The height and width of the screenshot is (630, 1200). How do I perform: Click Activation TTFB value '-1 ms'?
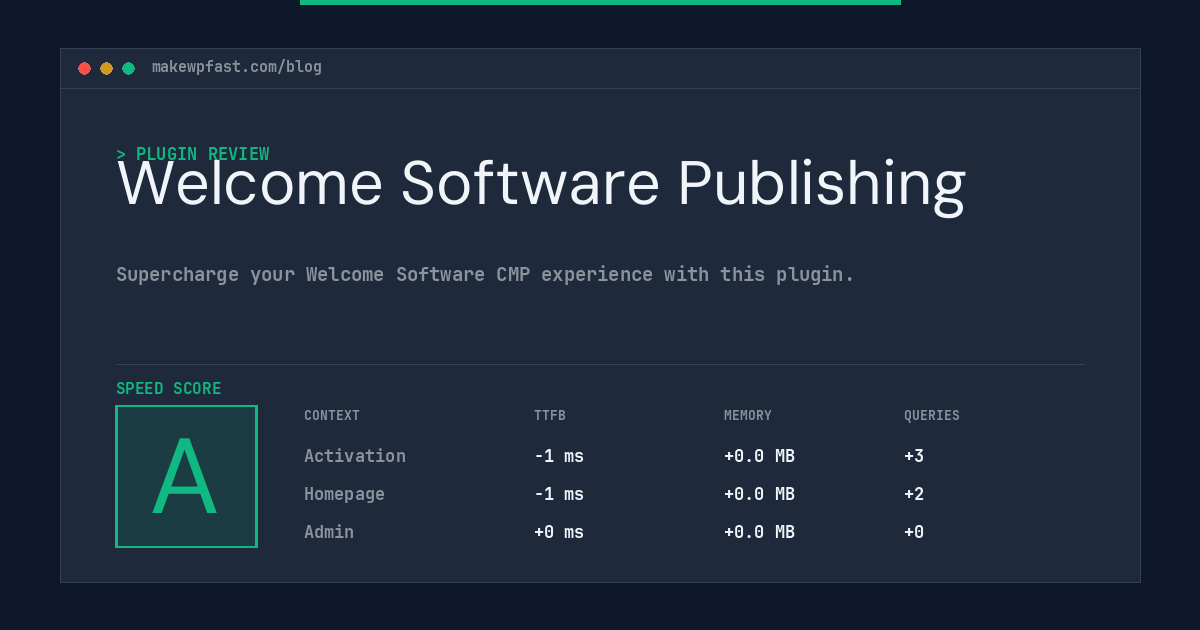point(559,456)
